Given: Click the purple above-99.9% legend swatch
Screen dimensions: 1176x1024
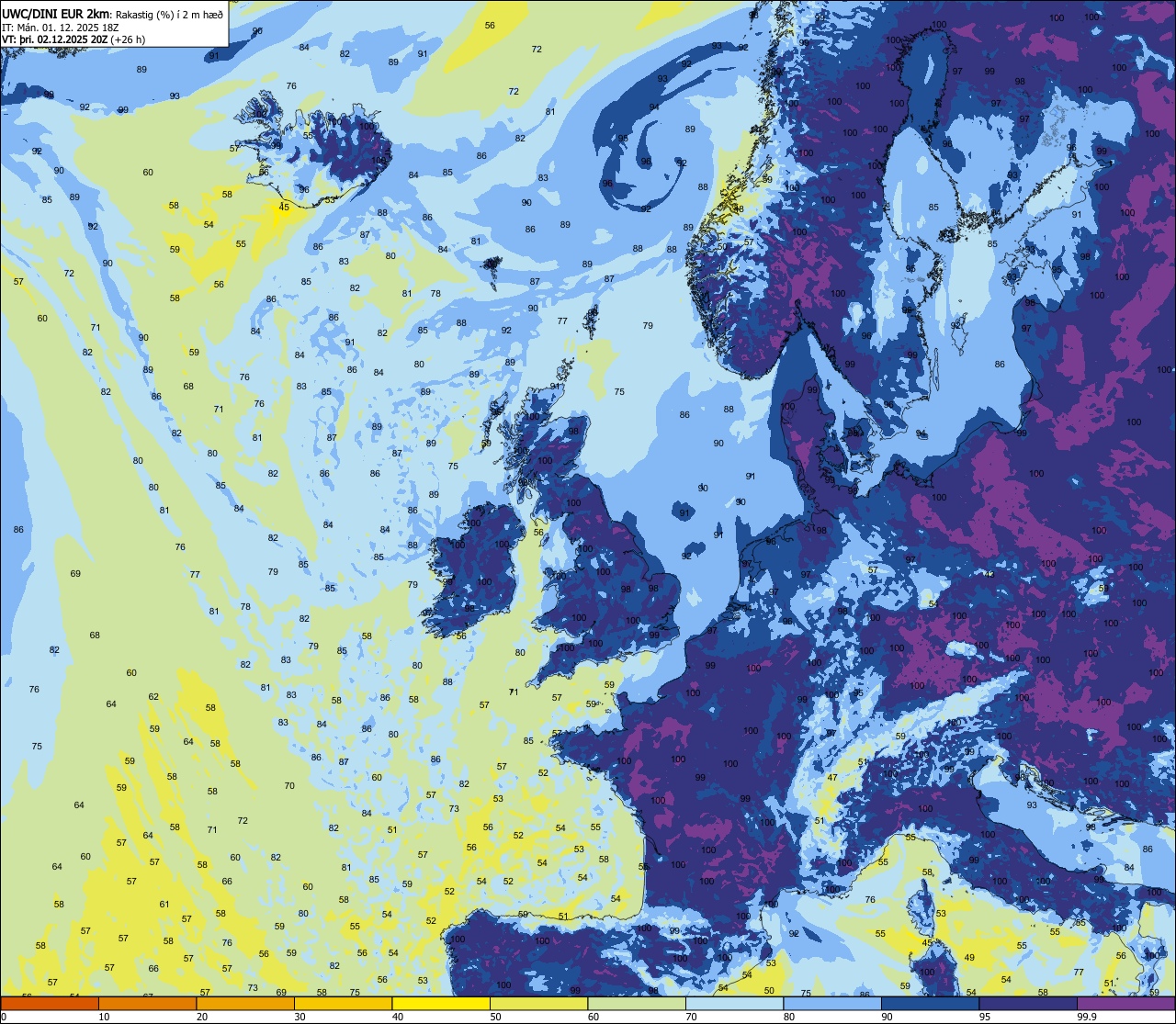Looking at the screenshot, I should point(1125,1004).
